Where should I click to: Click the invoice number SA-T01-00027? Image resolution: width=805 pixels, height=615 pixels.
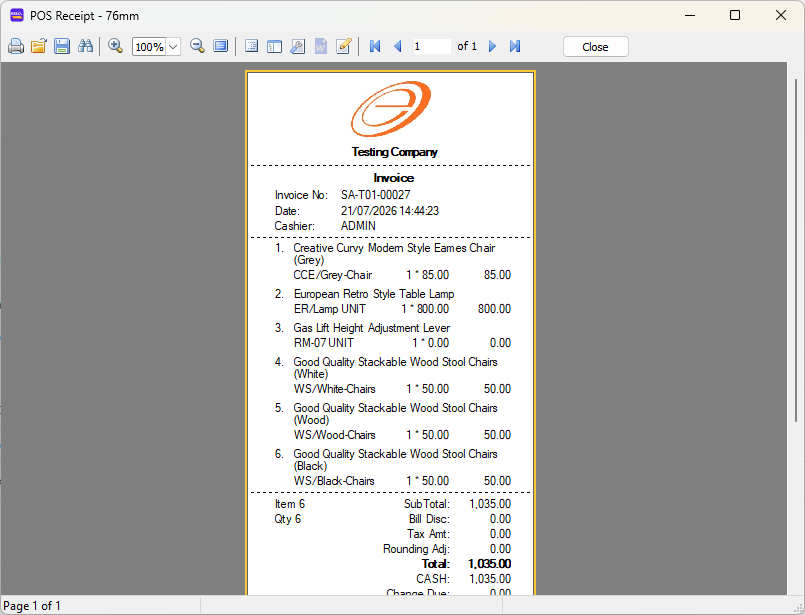point(375,195)
